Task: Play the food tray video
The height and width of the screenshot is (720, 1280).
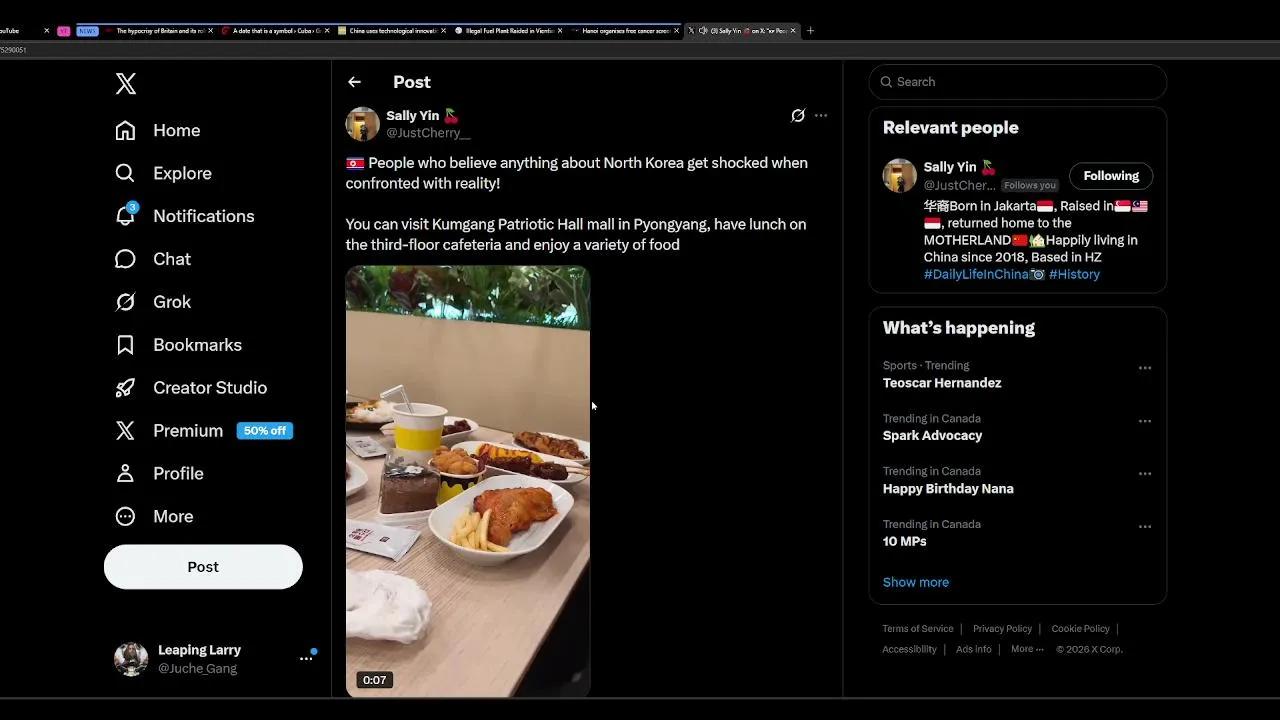Action: click(x=468, y=481)
